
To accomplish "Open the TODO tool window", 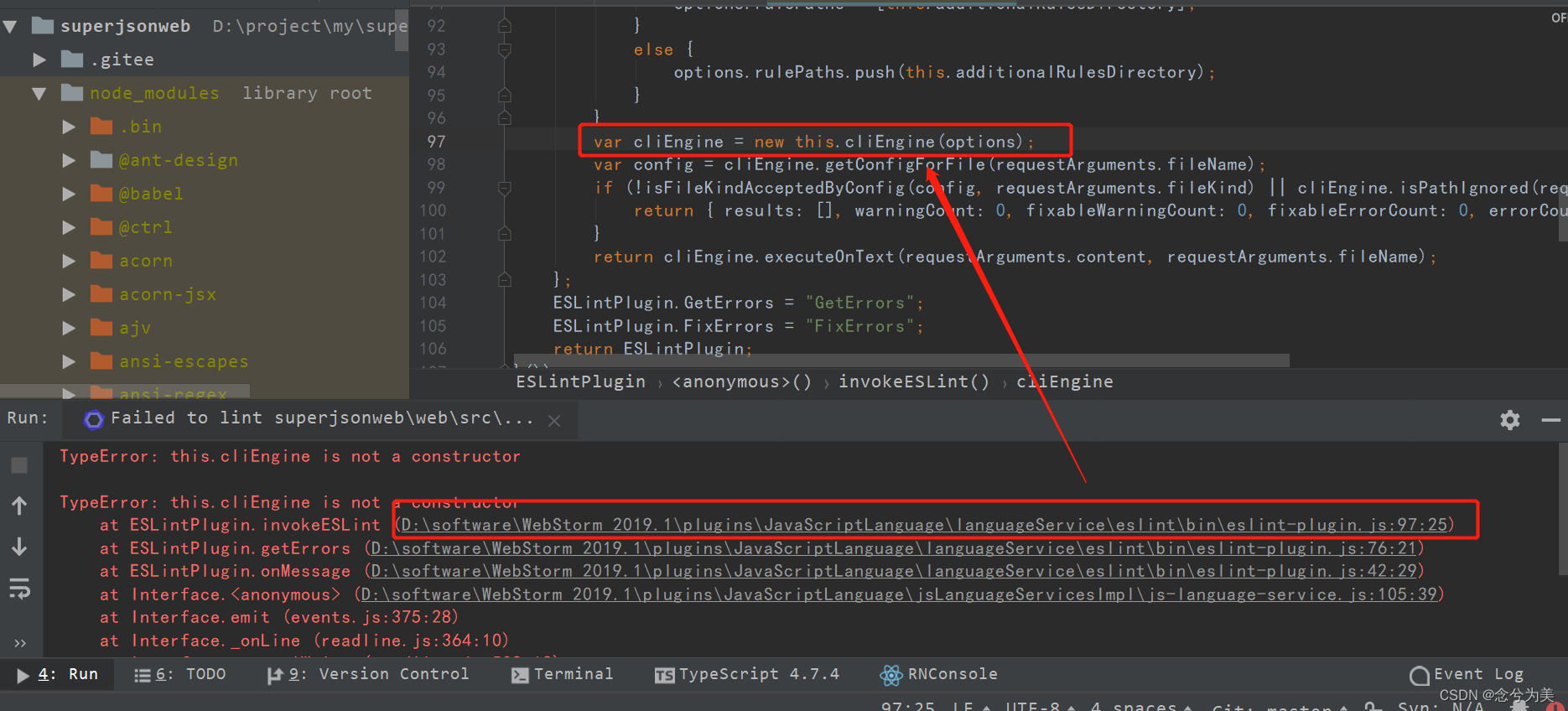I will coord(180,674).
